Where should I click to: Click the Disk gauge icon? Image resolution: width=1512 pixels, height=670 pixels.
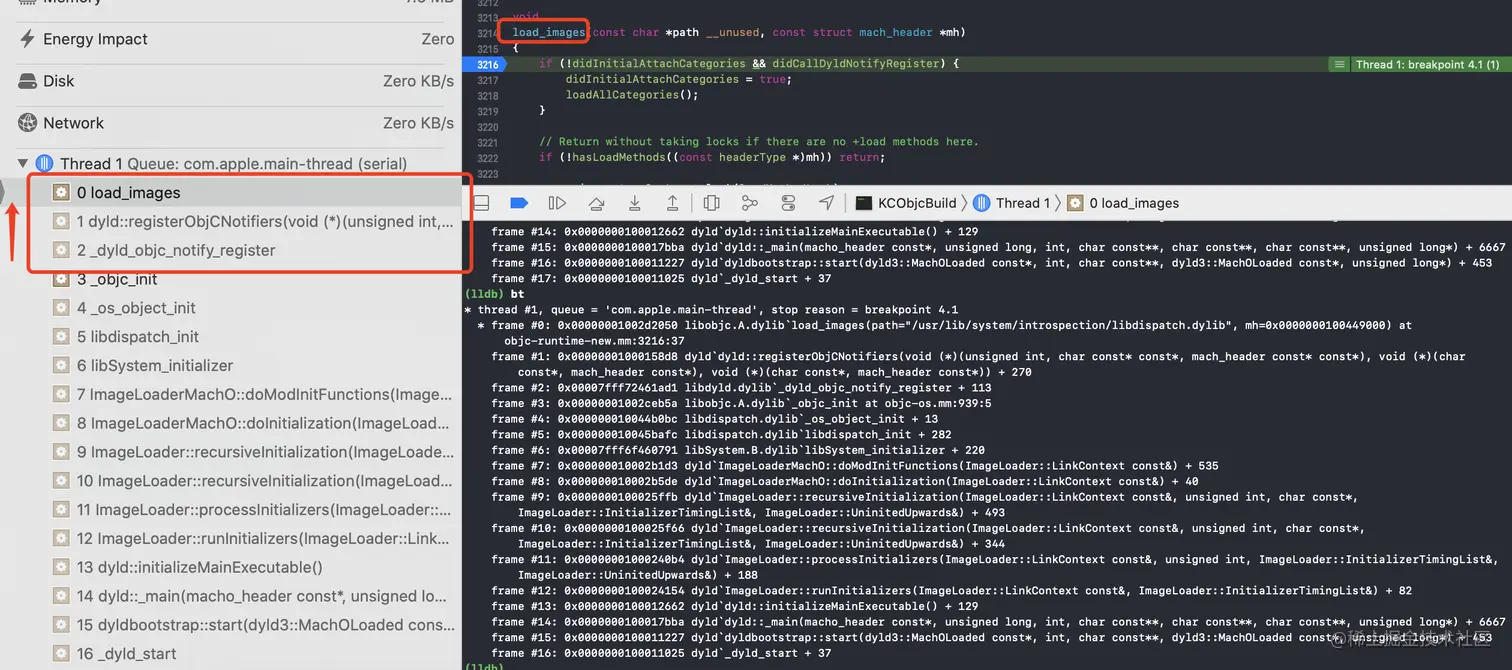coord(27,81)
